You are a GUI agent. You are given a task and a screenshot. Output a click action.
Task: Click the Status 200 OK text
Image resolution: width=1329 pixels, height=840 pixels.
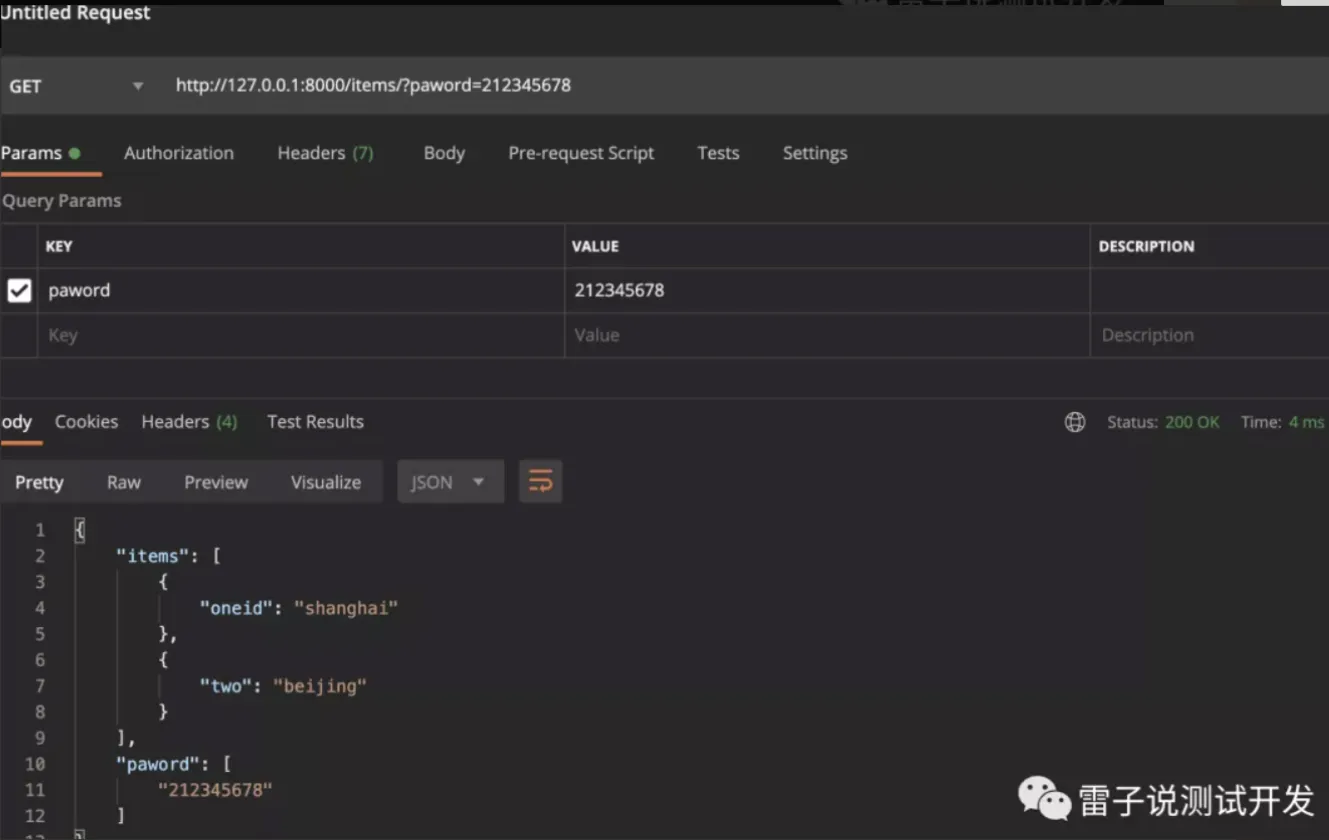coord(1163,422)
